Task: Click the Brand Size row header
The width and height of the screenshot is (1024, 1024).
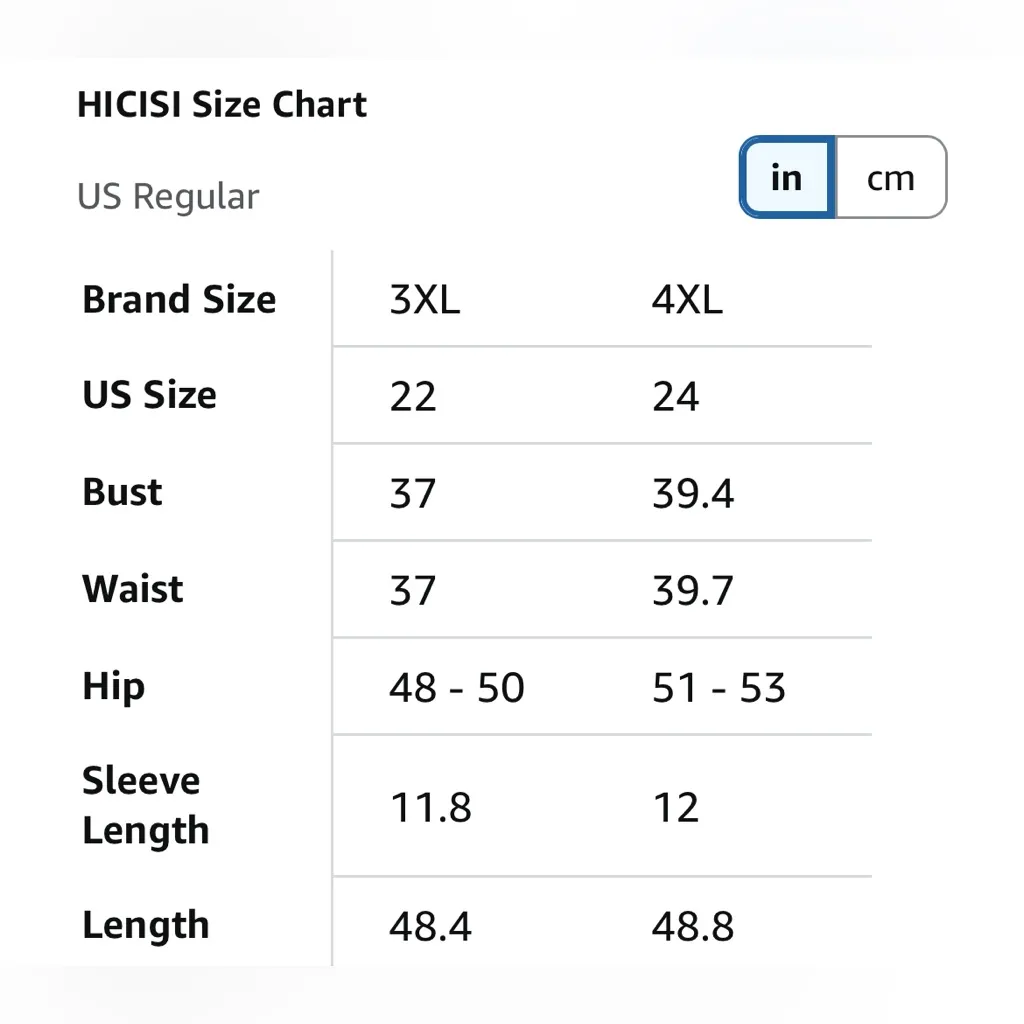Action: [x=179, y=299]
